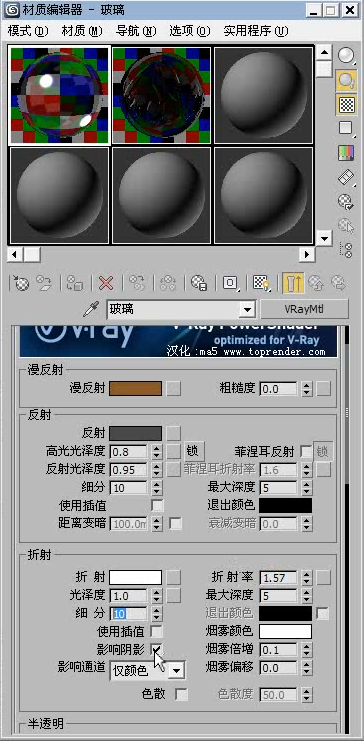Click sample slots scroll right arrow
The height and width of the screenshot is (741, 364).
(307, 255)
